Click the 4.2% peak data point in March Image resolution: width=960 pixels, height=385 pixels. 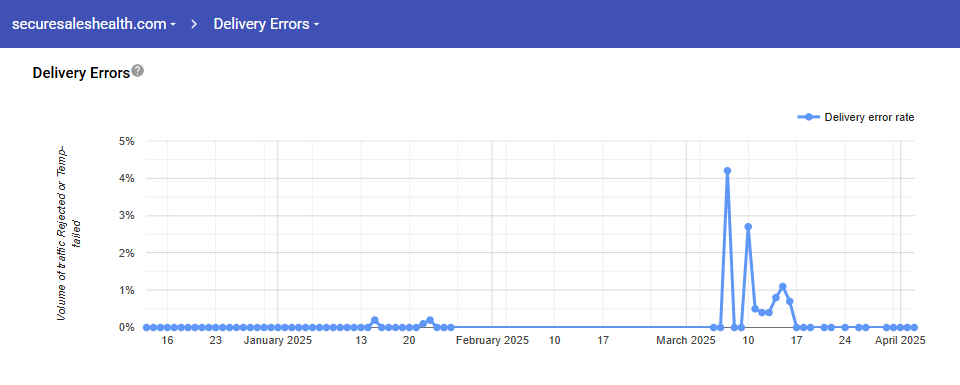click(727, 171)
